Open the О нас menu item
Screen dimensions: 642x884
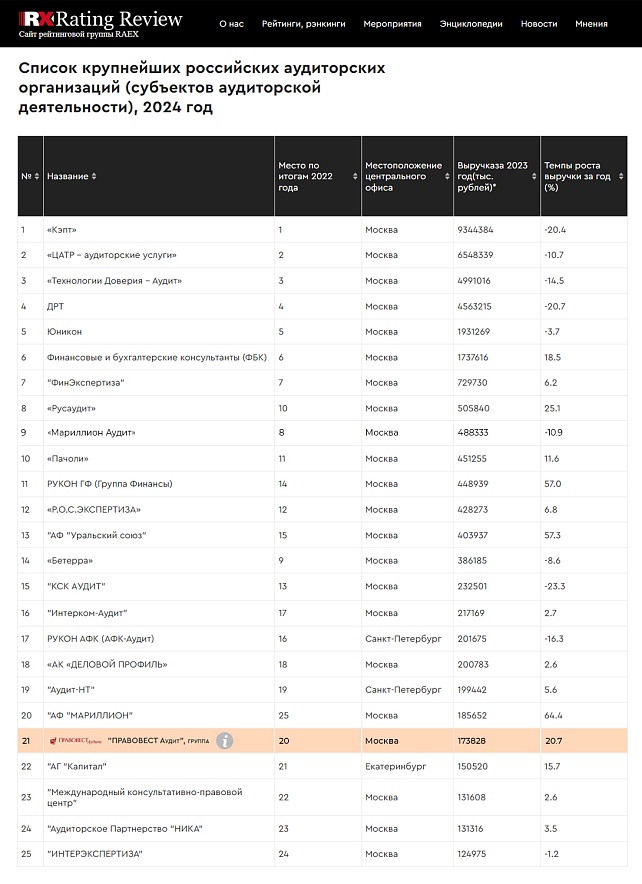tap(230, 24)
